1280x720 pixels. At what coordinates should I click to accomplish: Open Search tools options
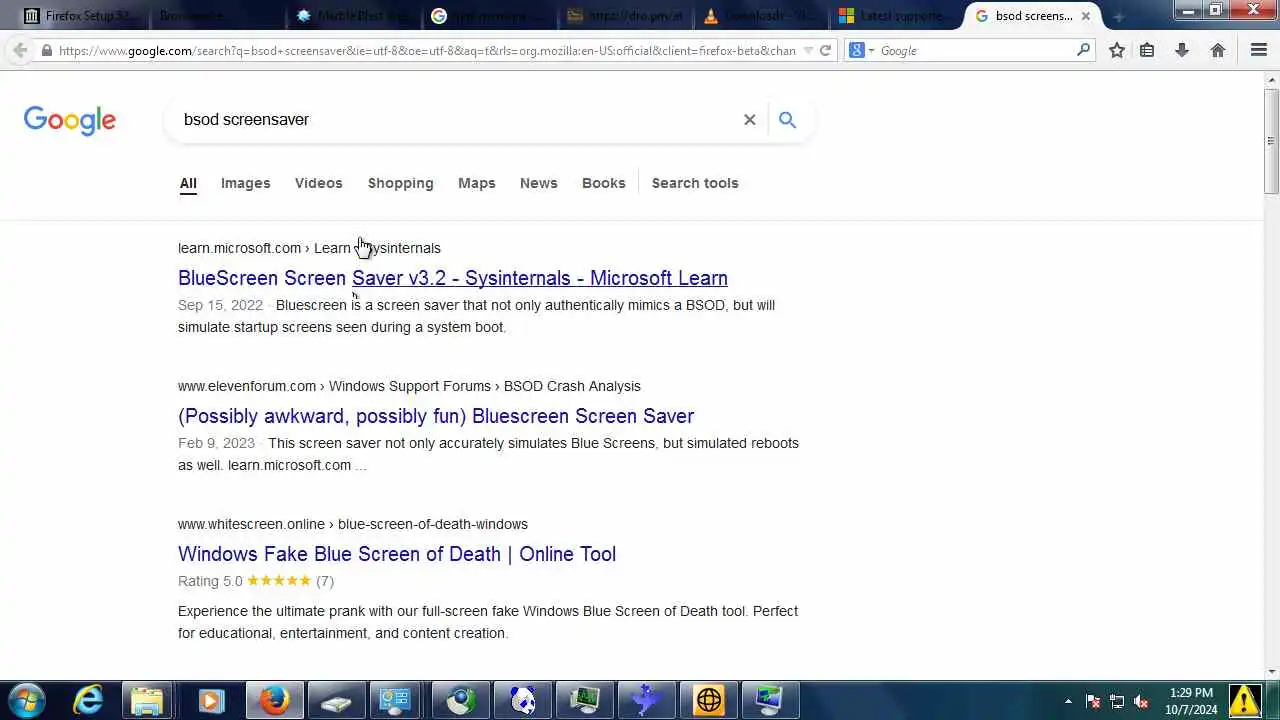[x=695, y=183]
